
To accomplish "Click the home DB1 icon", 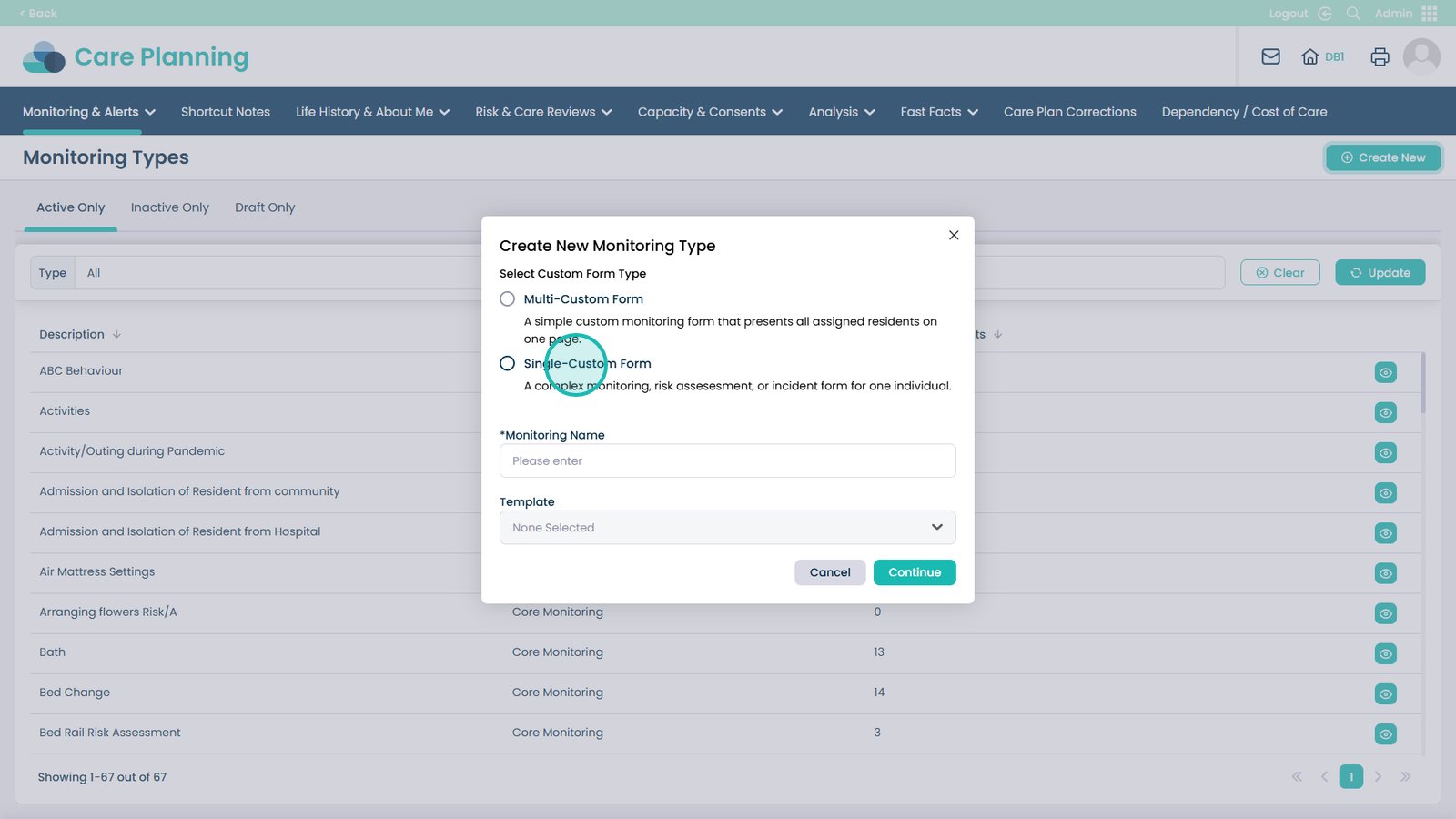I will coord(1321,56).
